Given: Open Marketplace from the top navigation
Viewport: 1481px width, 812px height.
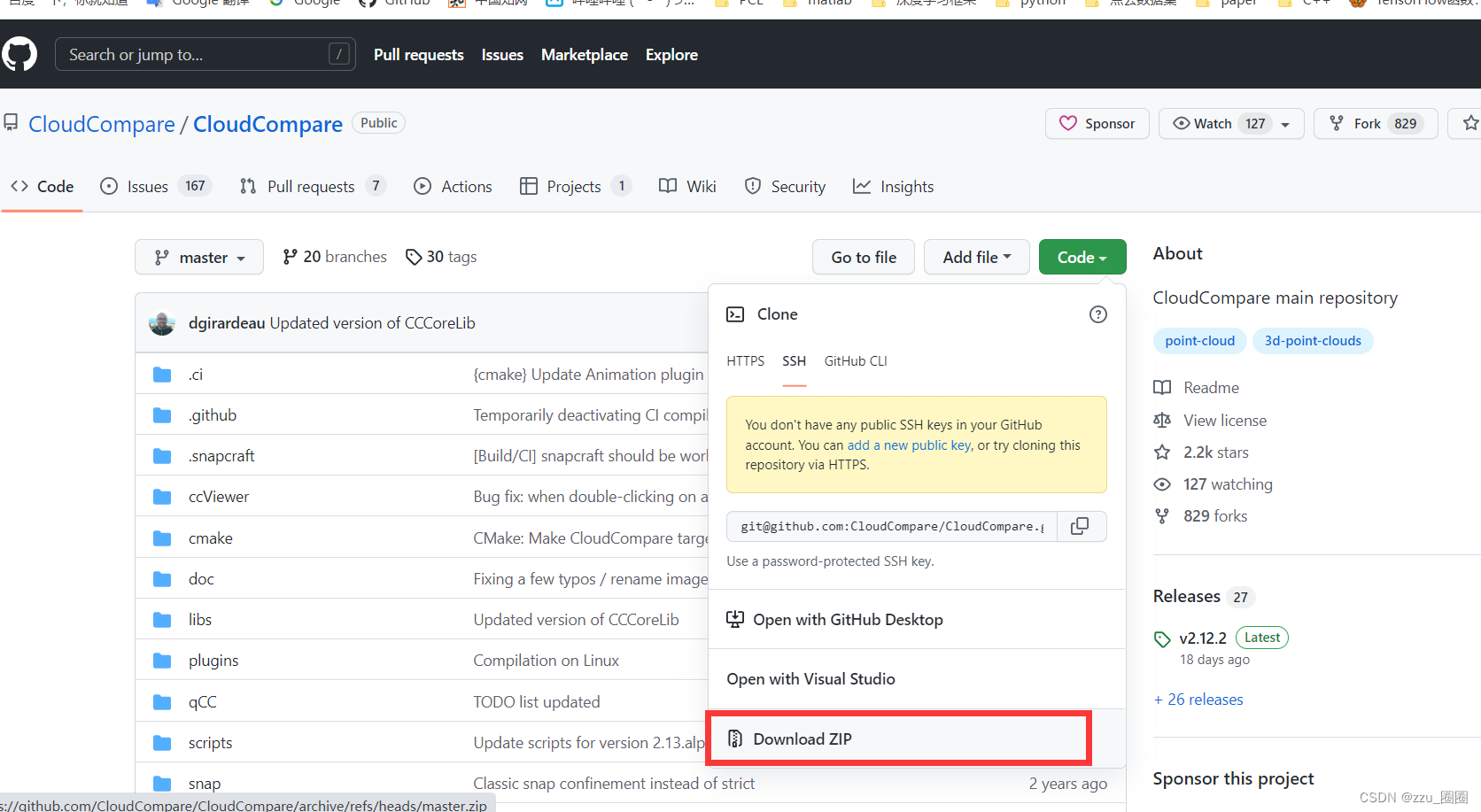Looking at the screenshot, I should (x=584, y=54).
